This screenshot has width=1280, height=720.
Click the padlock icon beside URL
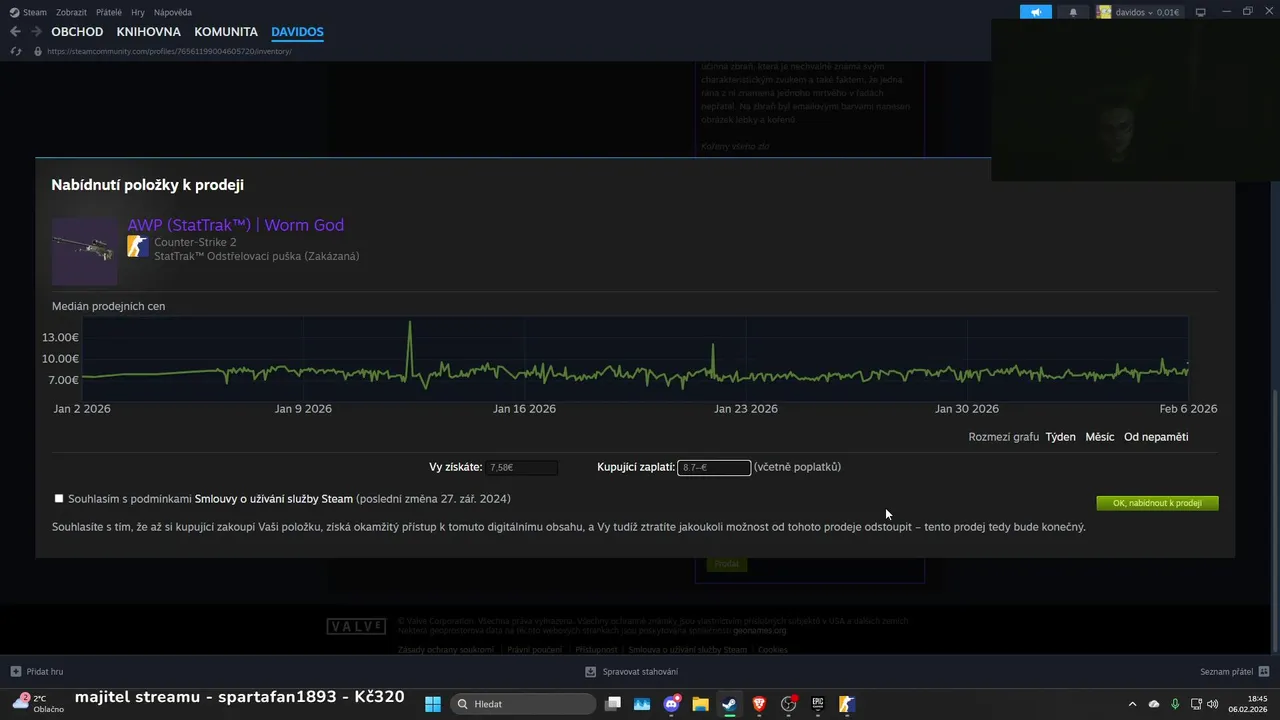click(38, 51)
